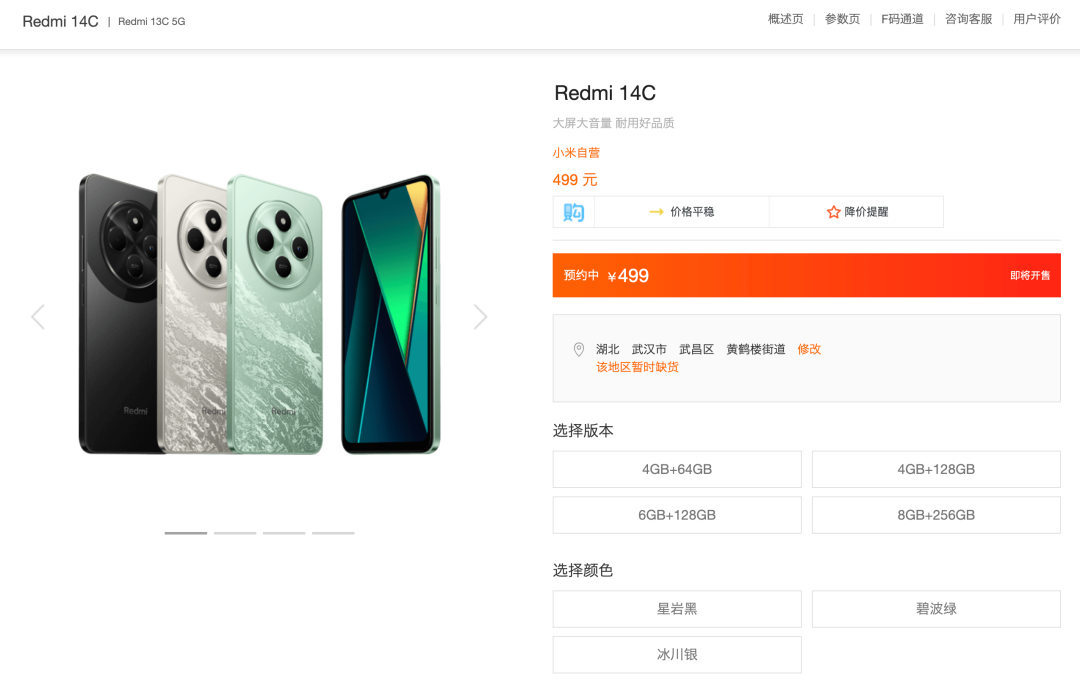The image size is (1080, 687).
Task: Show the previous product image with left arrow
Action: pos(39,317)
